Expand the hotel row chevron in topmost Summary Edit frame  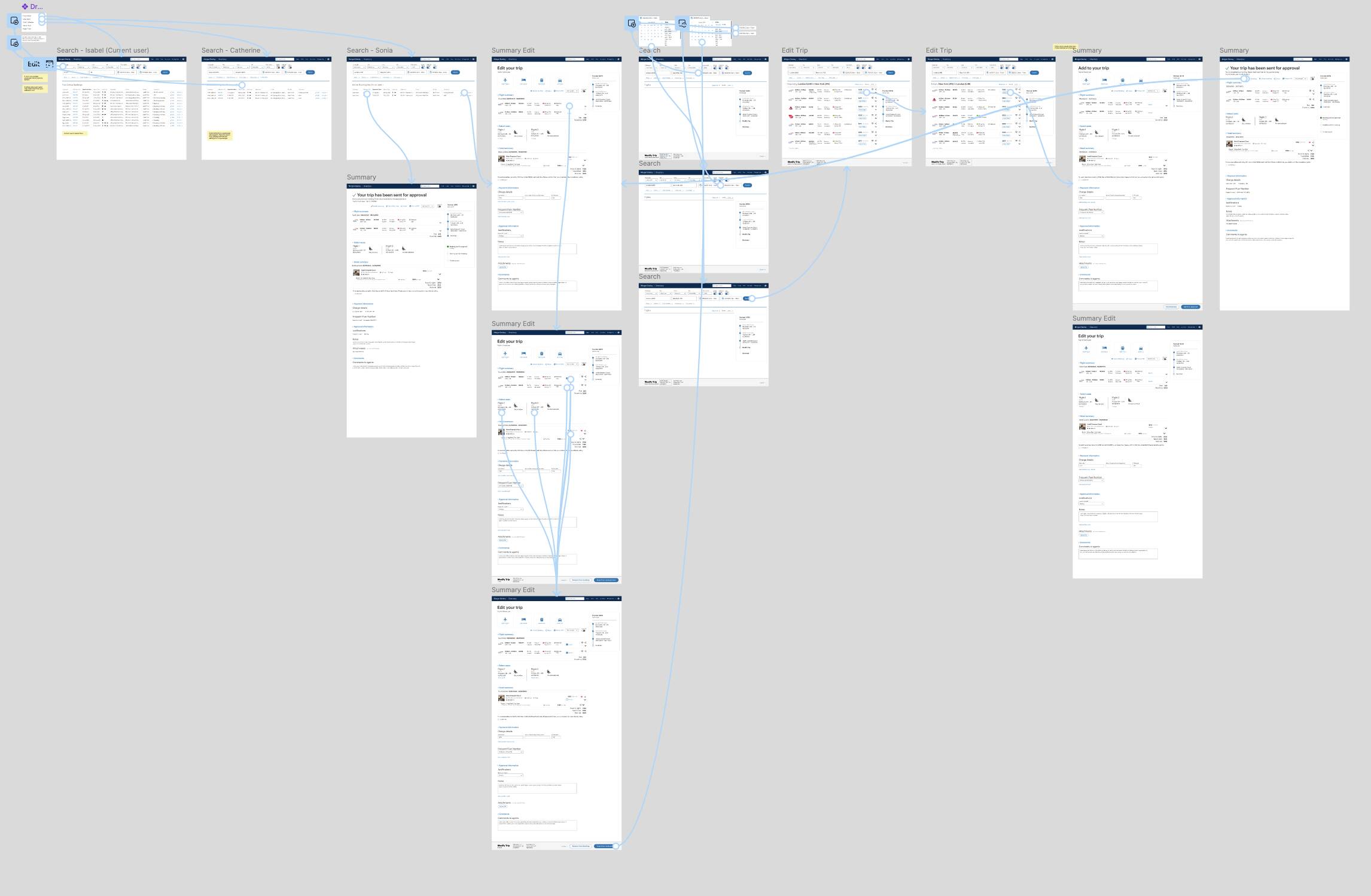[x=585, y=160]
